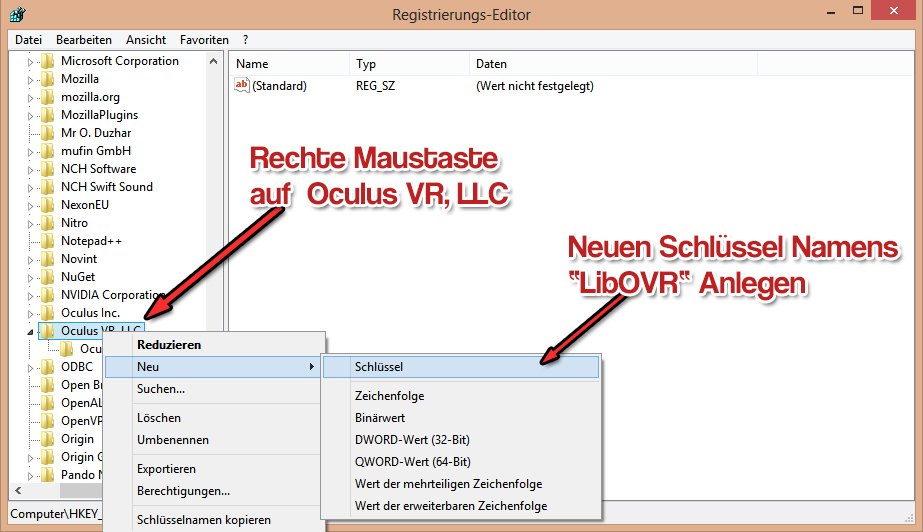Open the Bearbeiten menu

tap(84, 40)
